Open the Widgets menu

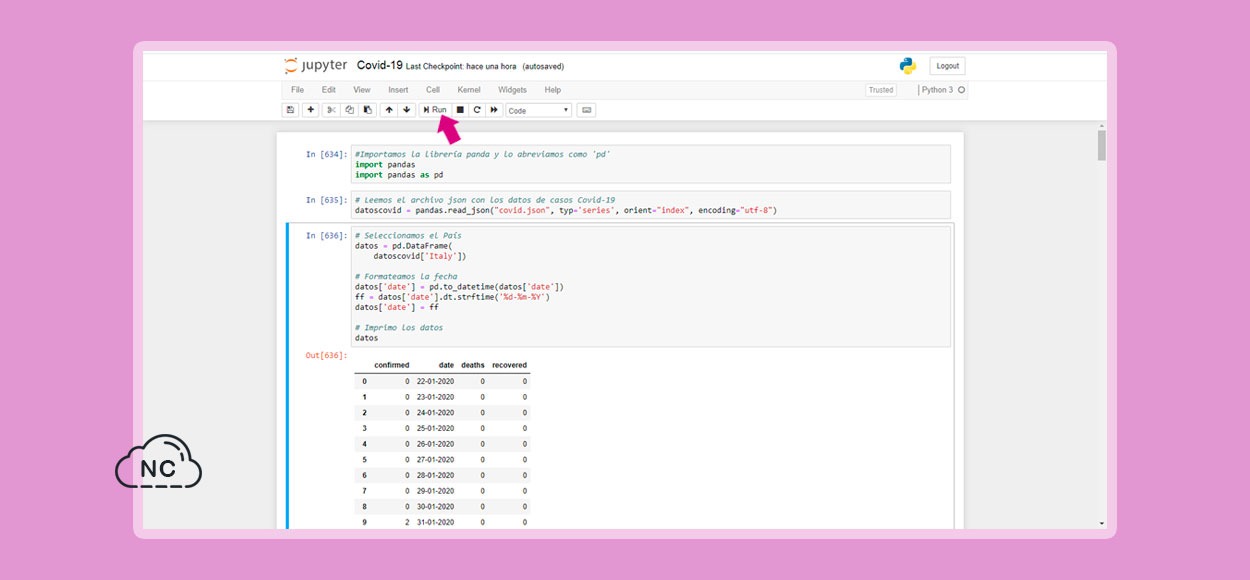click(x=512, y=90)
